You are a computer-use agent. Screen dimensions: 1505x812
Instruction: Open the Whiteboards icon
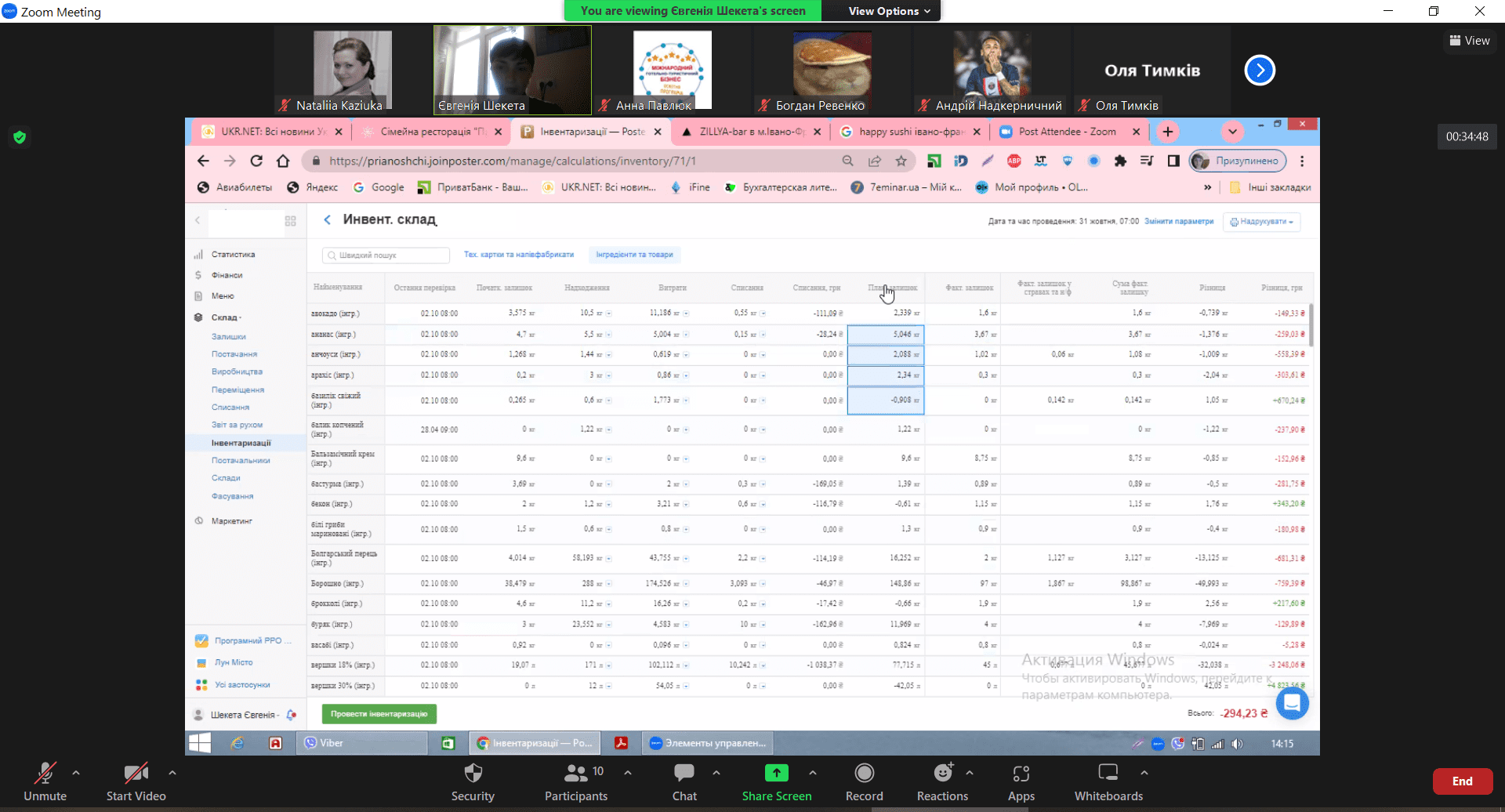coord(1108,774)
